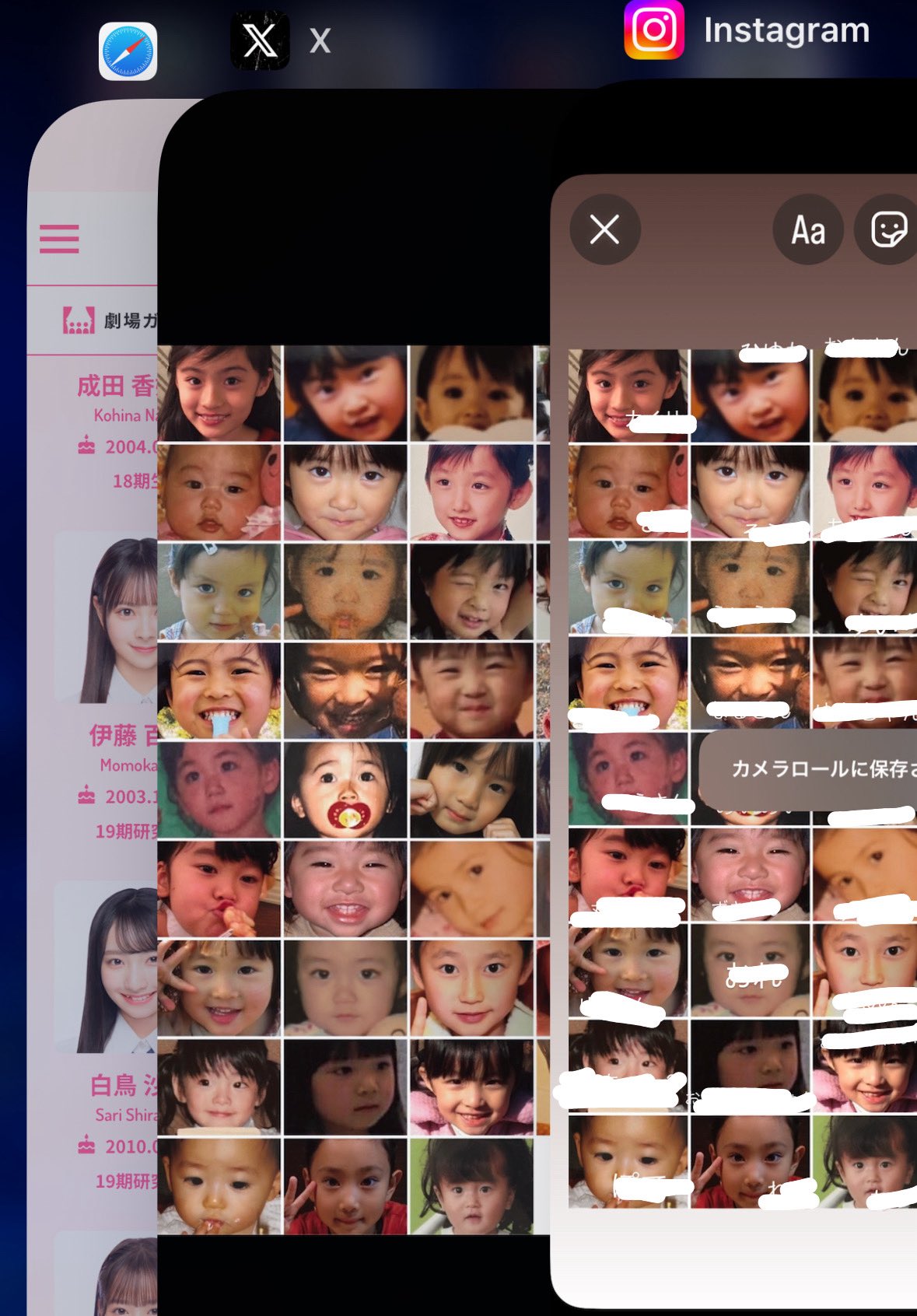This screenshot has height=1316, width=917.
Task: Click the birthday cake icon beside 2003
Action: pyautogui.click(x=86, y=796)
